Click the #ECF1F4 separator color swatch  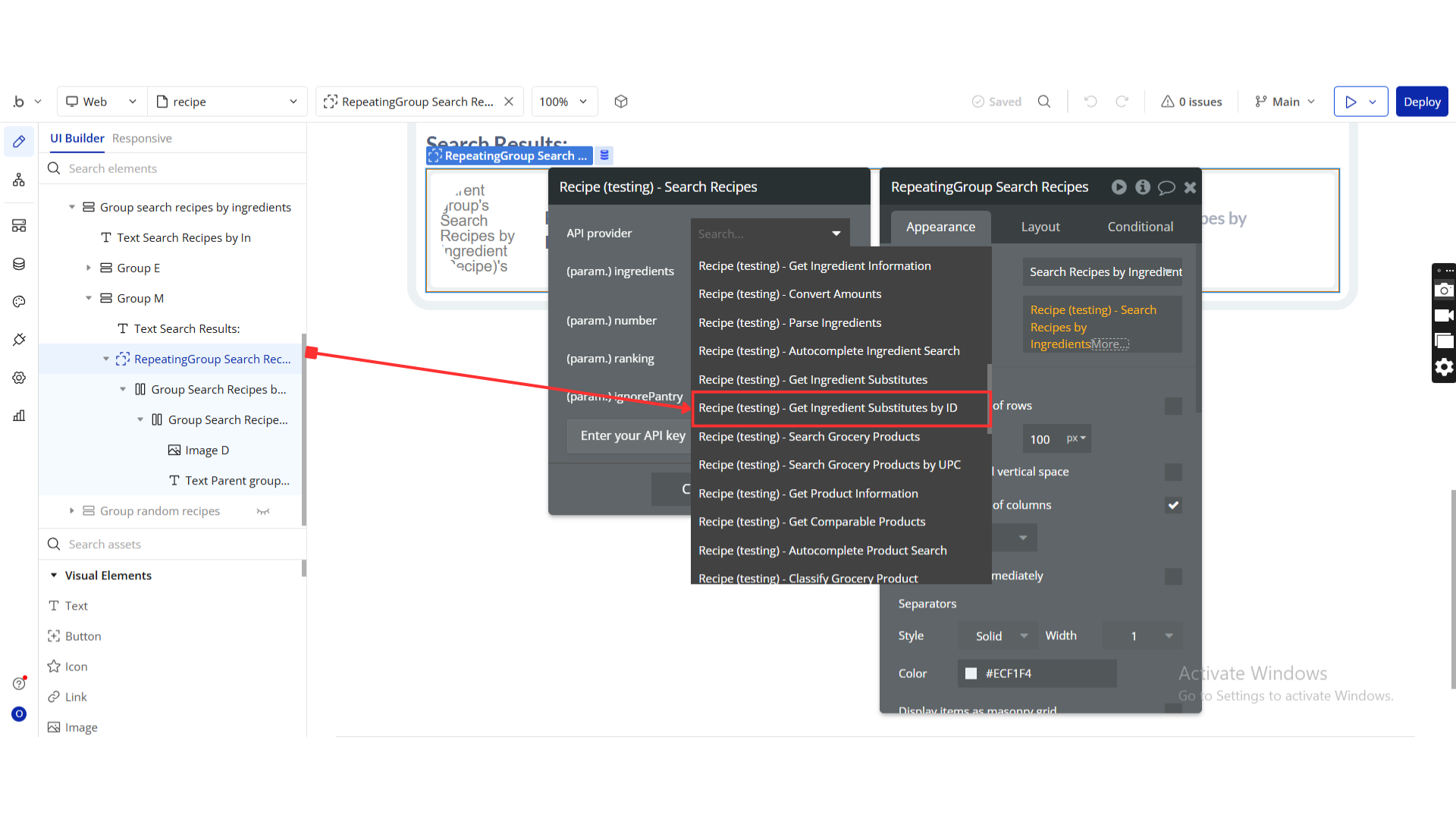click(971, 673)
